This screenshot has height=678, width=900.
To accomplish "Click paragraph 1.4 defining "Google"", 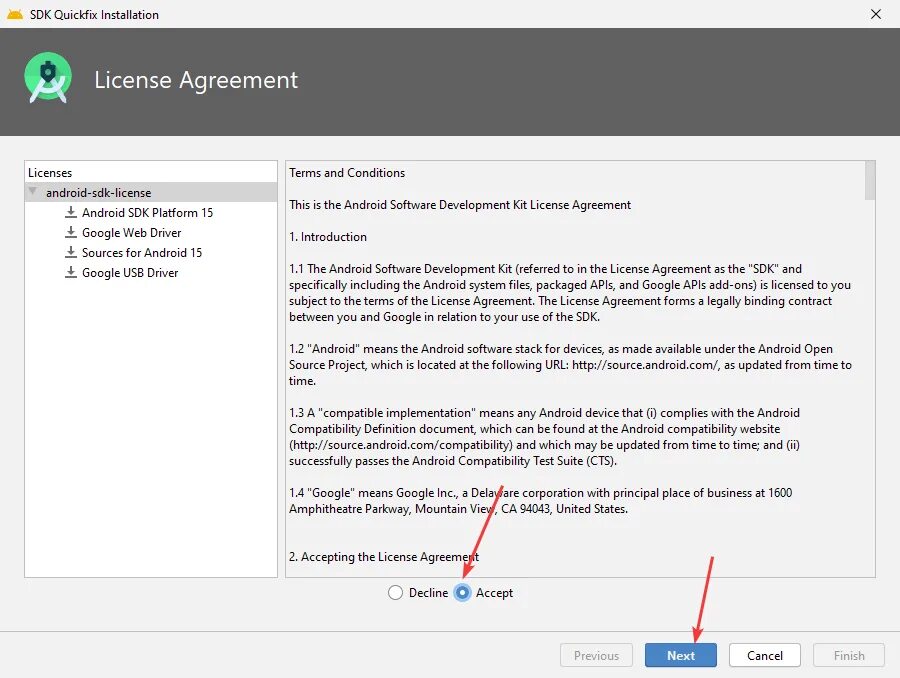I will coord(540,501).
